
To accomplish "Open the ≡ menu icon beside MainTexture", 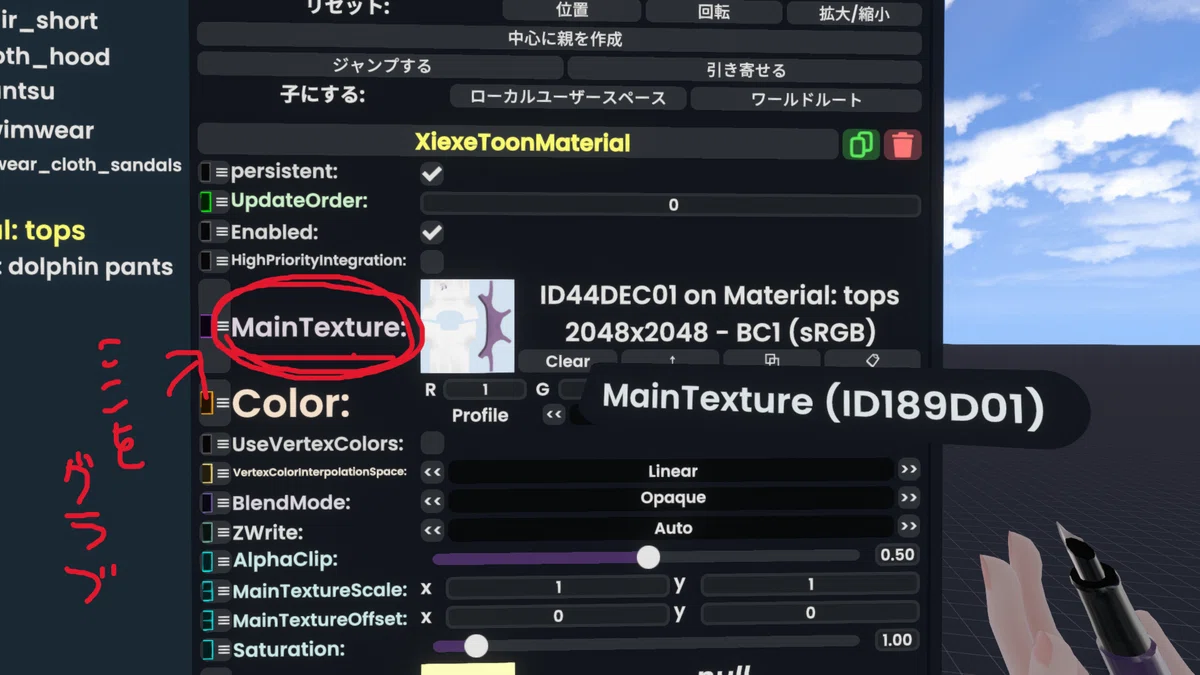I will tap(222, 327).
